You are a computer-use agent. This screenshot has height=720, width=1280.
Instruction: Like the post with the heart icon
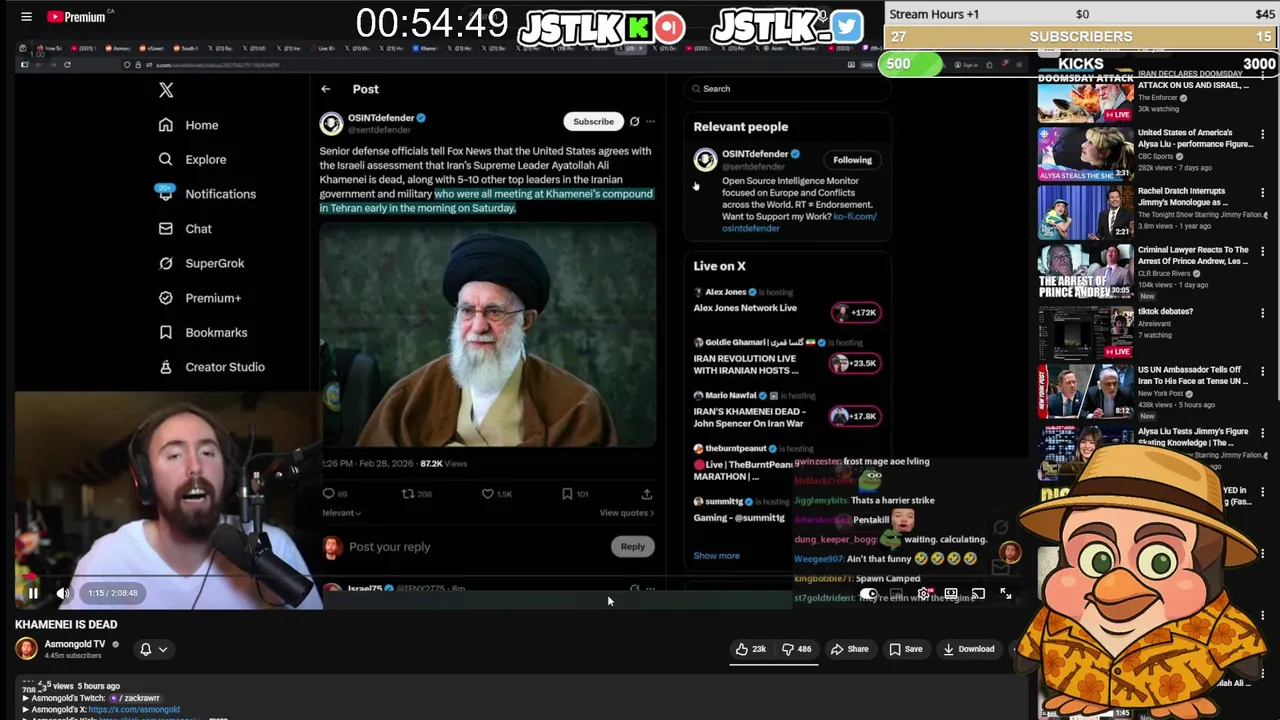[487, 493]
